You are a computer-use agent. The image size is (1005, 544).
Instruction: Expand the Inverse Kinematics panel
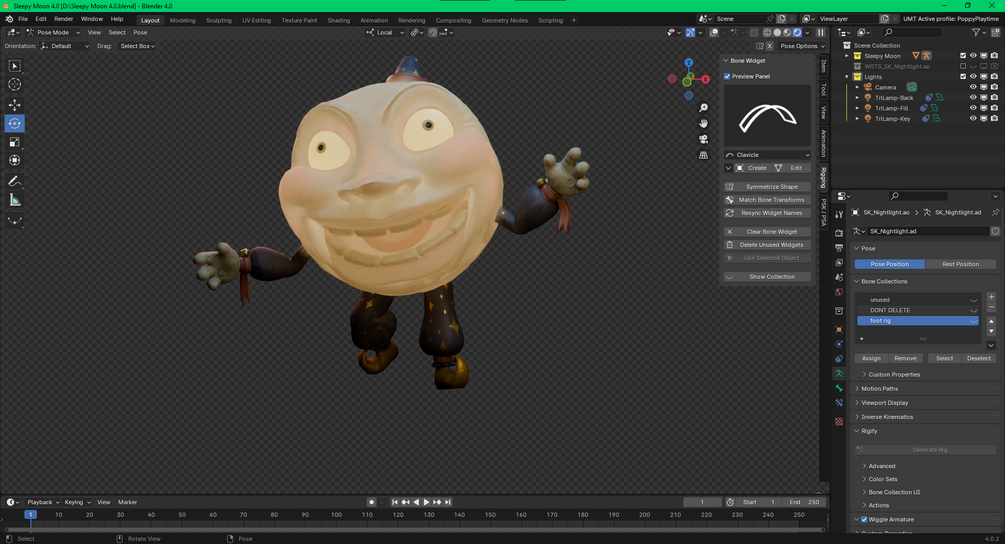[886, 417]
